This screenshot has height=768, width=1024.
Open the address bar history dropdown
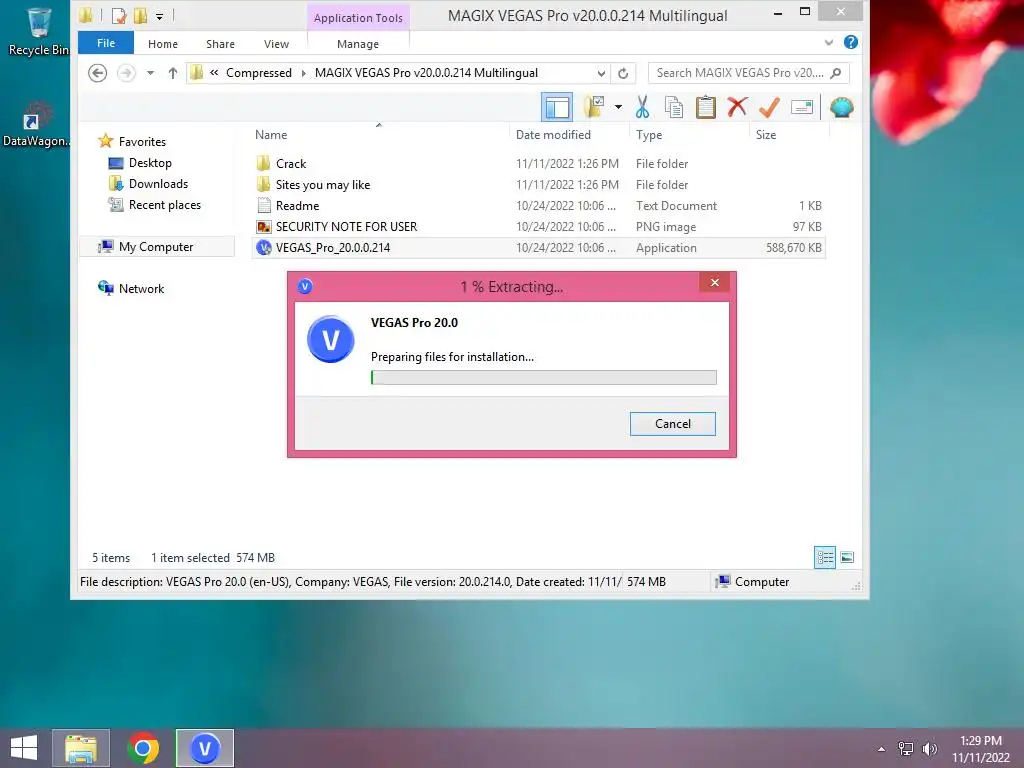[x=601, y=73]
